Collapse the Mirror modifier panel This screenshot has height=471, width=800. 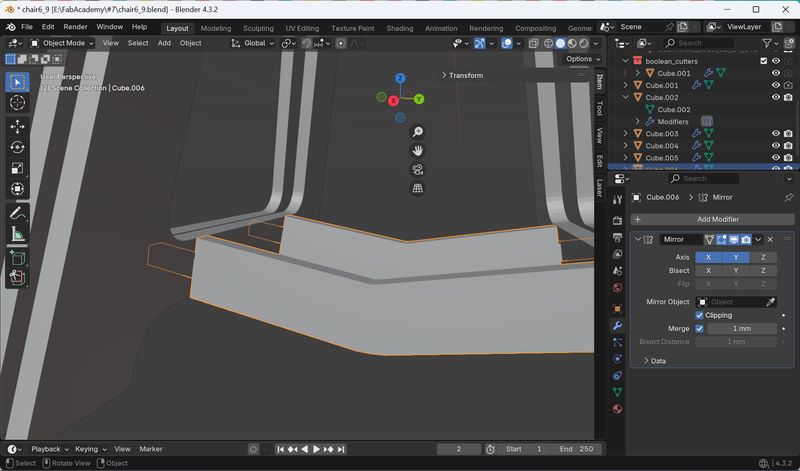pos(638,239)
